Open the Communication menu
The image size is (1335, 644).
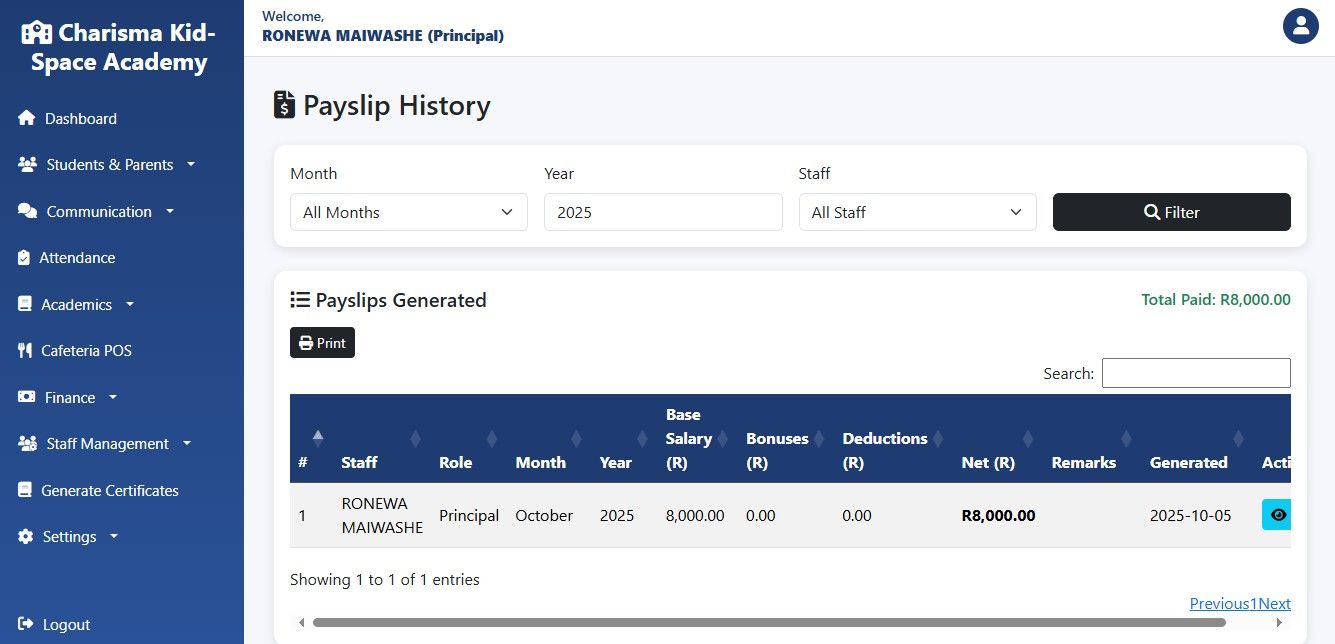pyautogui.click(x=97, y=212)
